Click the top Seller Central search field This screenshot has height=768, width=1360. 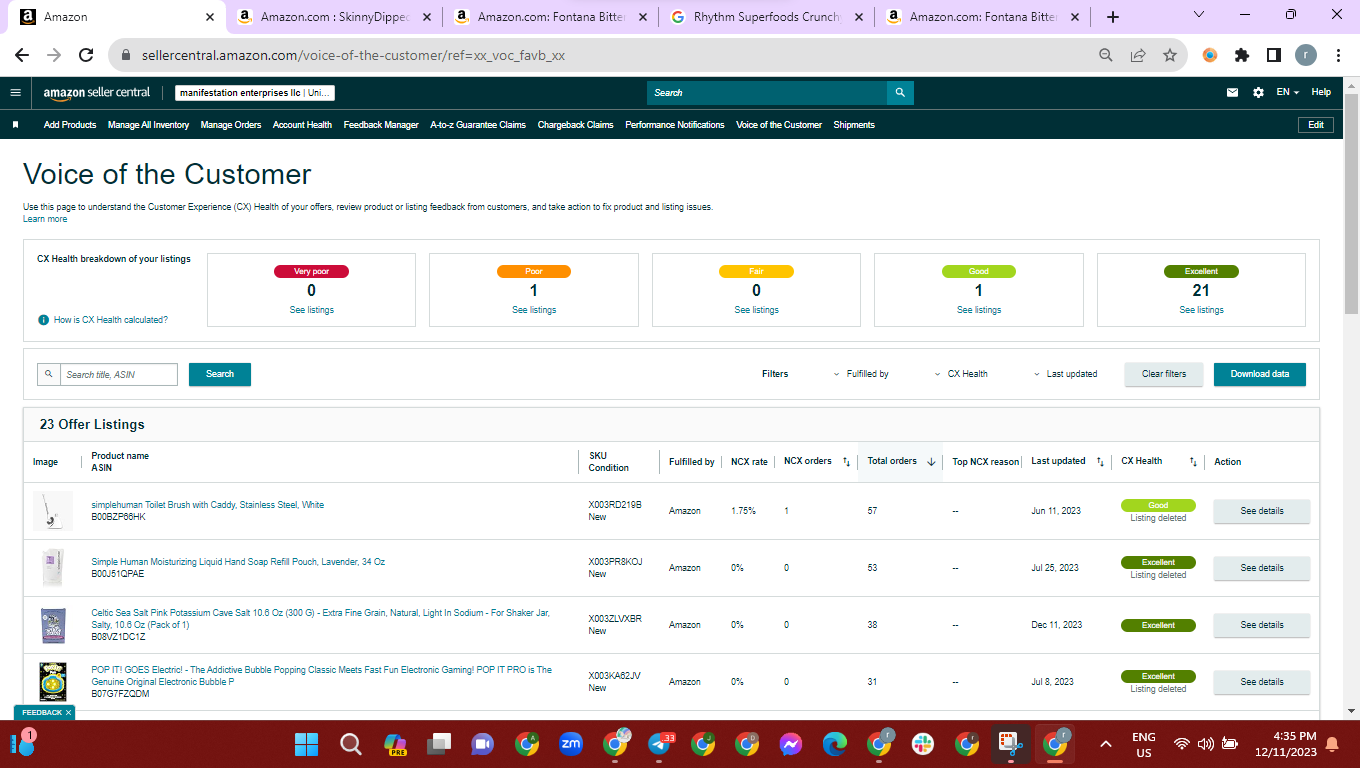pos(767,92)
